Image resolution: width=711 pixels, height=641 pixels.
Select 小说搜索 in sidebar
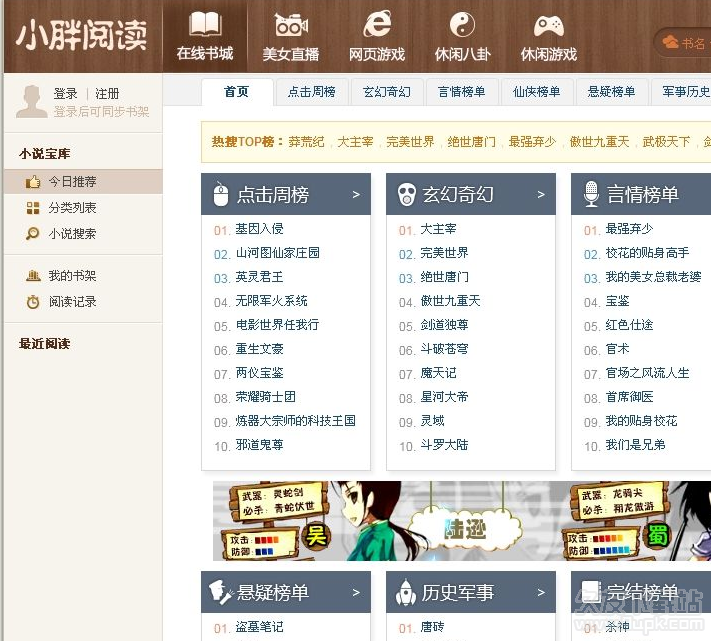(83, 234)
